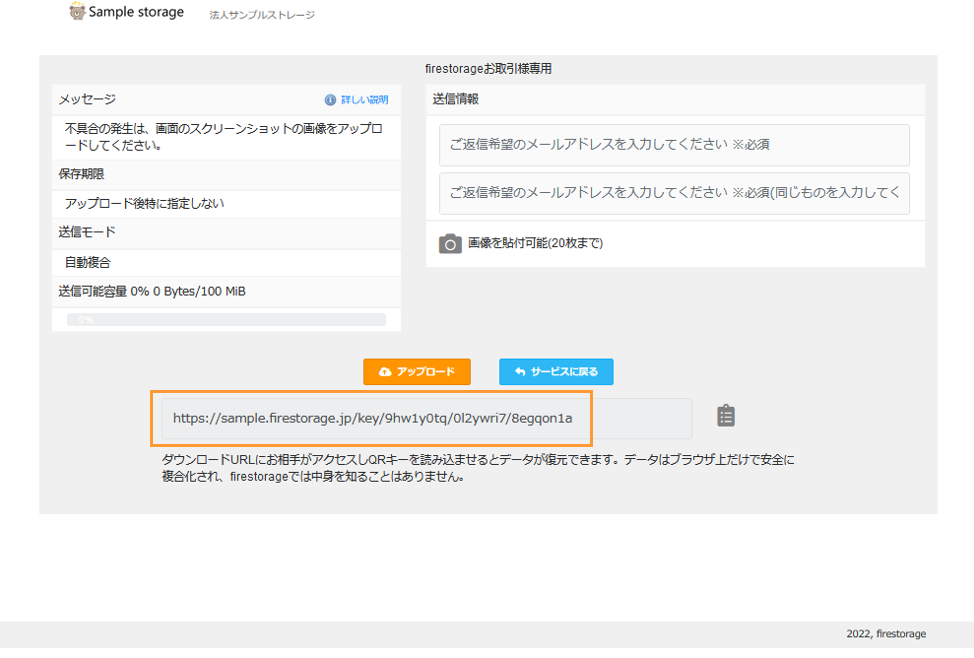Viewport: 974px width, 658px height.
Task: Click the 不具合の発生は message text
Action: click(x=224, y=137)
